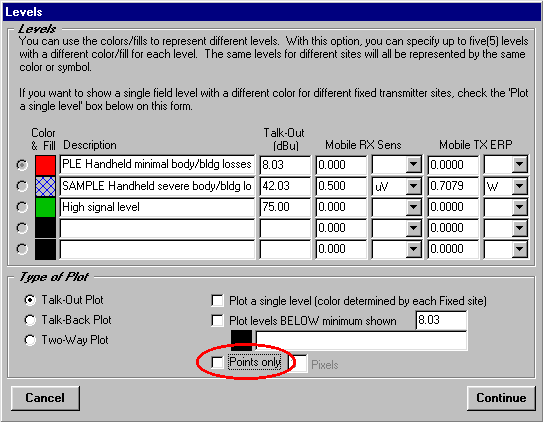This screenshot has width=543, height=422.
Task: Select the radio button for High signal level row
Action: [22, 207]
